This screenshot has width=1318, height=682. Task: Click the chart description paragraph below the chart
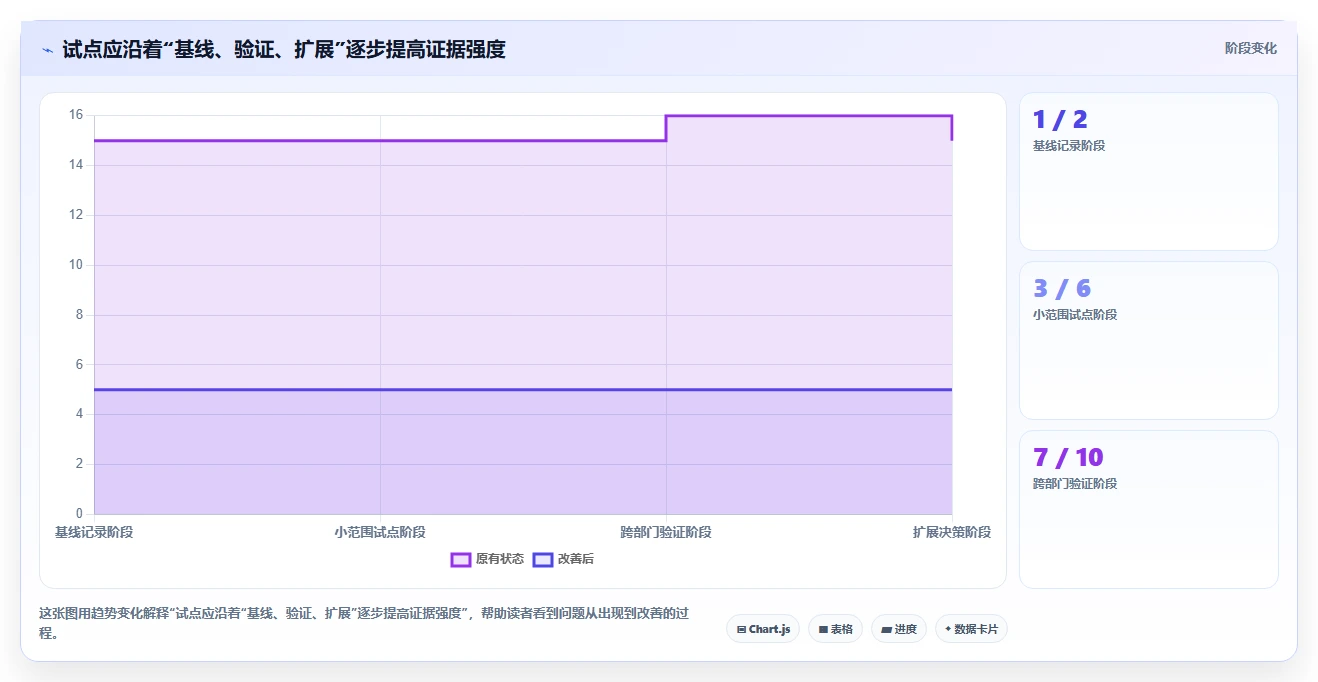click(365, 623)
